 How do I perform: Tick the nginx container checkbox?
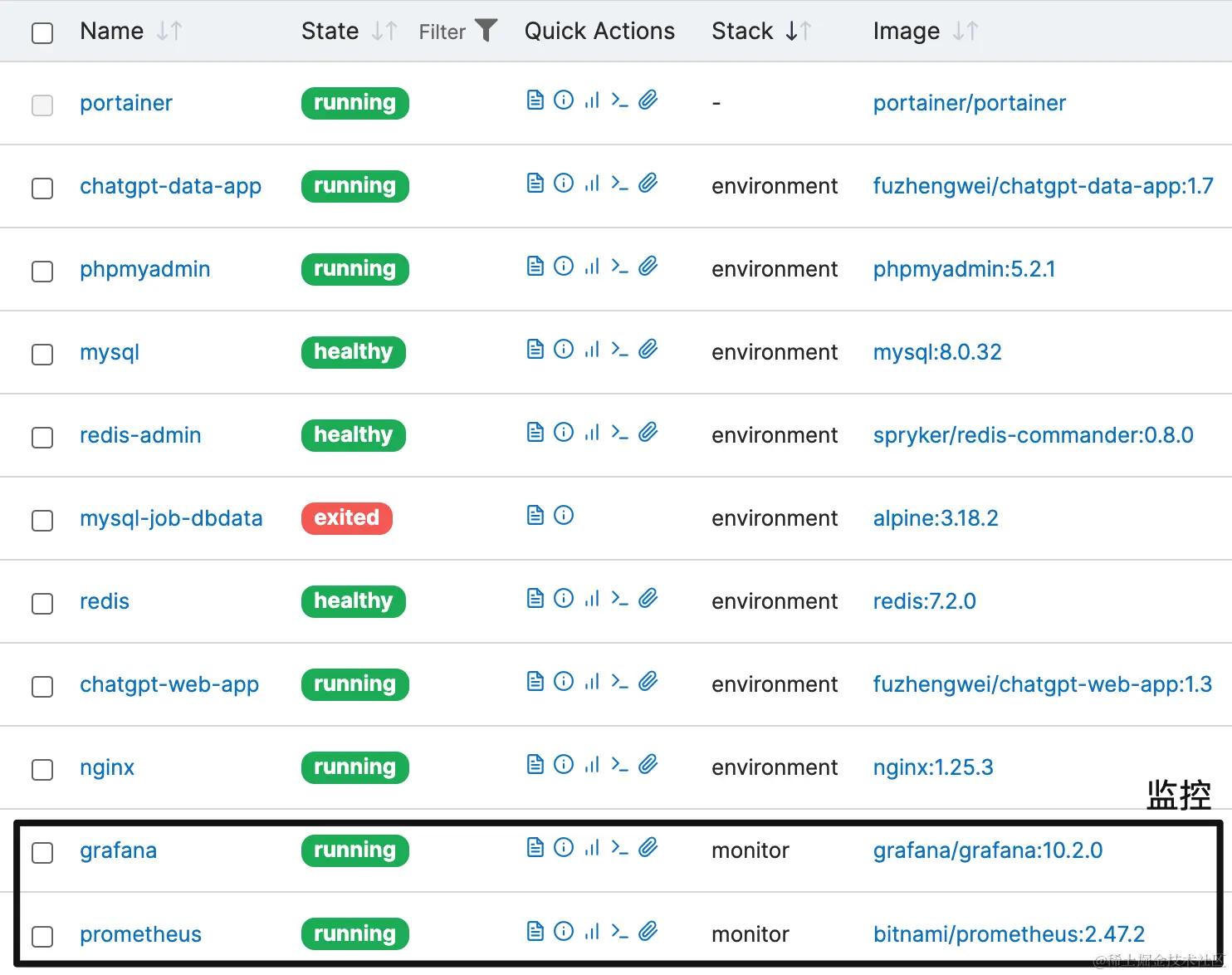point(42,770)
